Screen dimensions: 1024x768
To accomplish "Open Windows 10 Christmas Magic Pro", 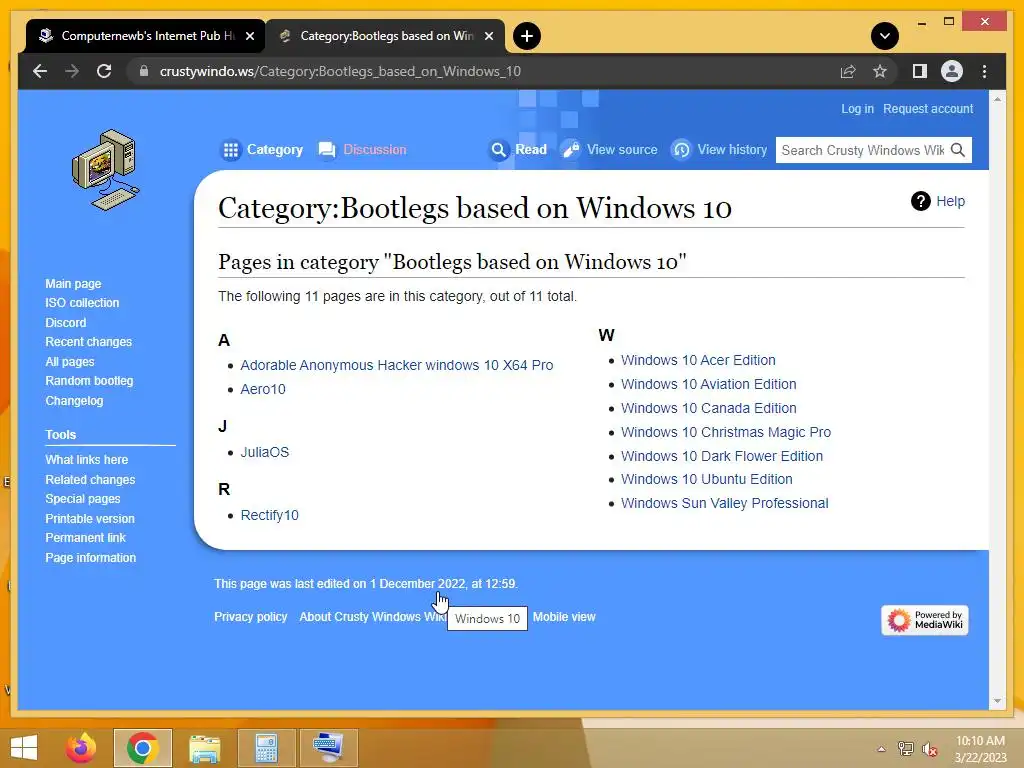I will 726,432.
